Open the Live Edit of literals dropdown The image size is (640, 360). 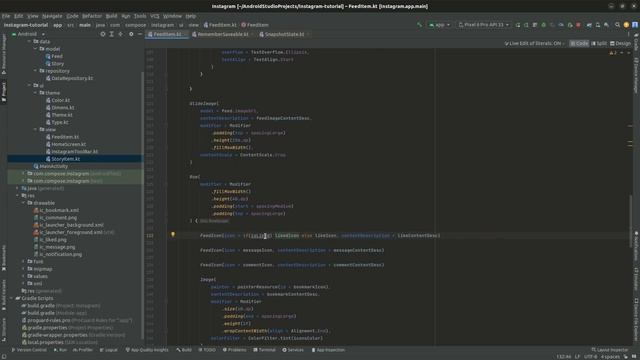(x=534, y=43)
